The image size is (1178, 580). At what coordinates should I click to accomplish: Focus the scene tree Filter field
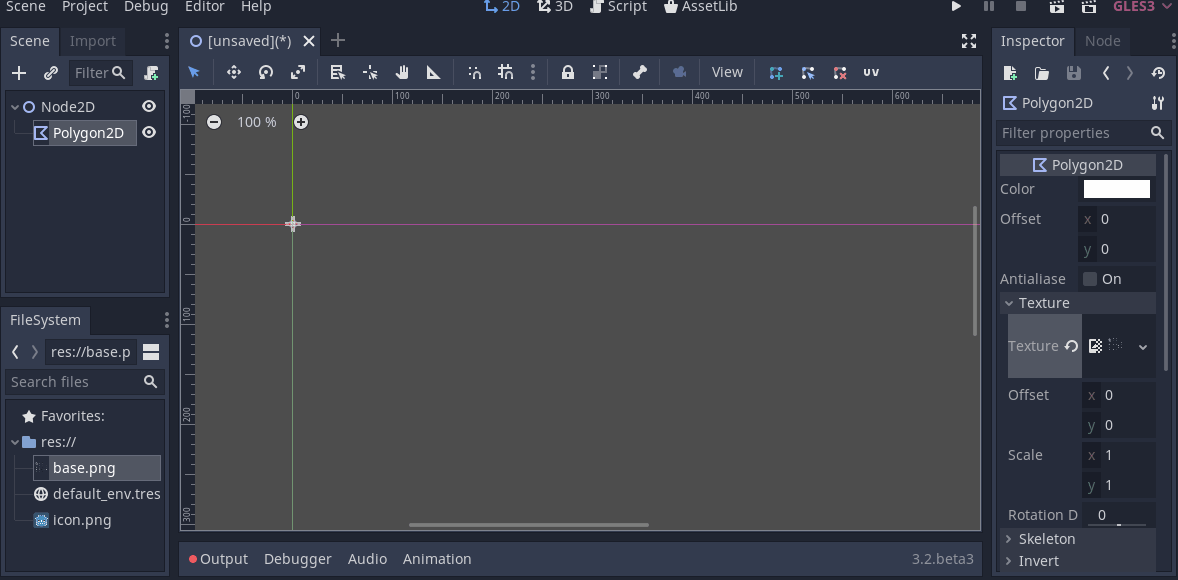(x=100, y=73)
